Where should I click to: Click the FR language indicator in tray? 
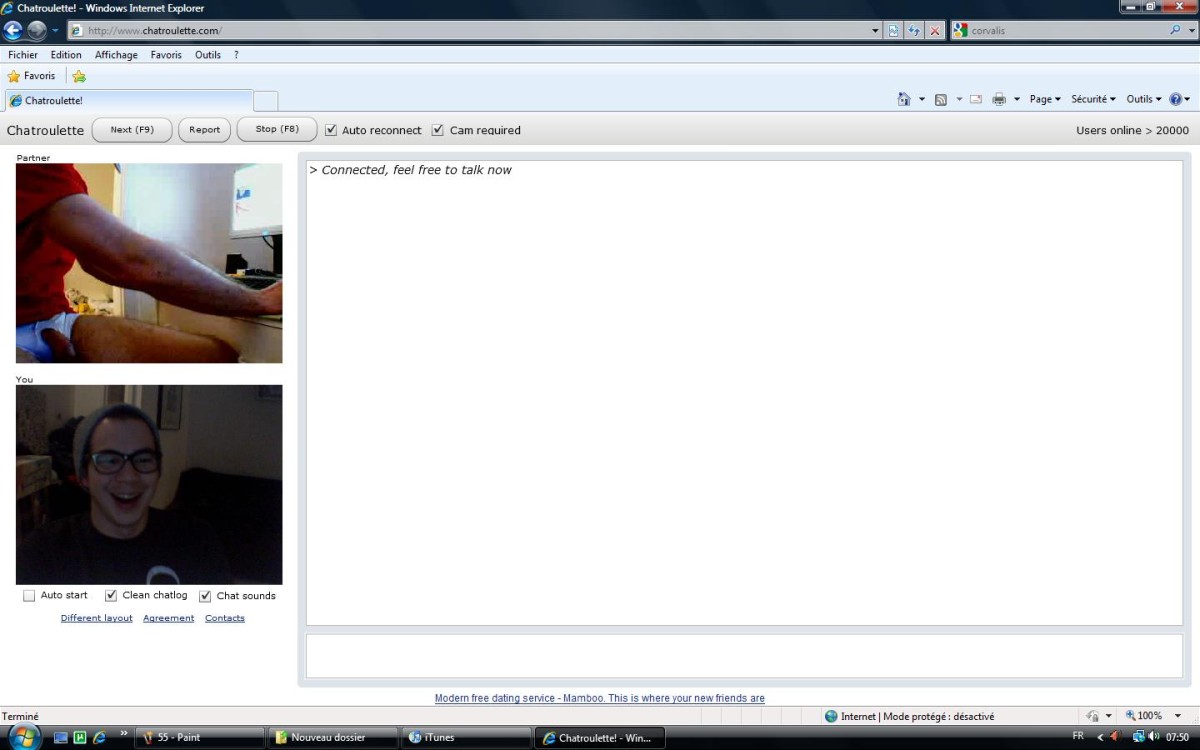(1078, 736)
